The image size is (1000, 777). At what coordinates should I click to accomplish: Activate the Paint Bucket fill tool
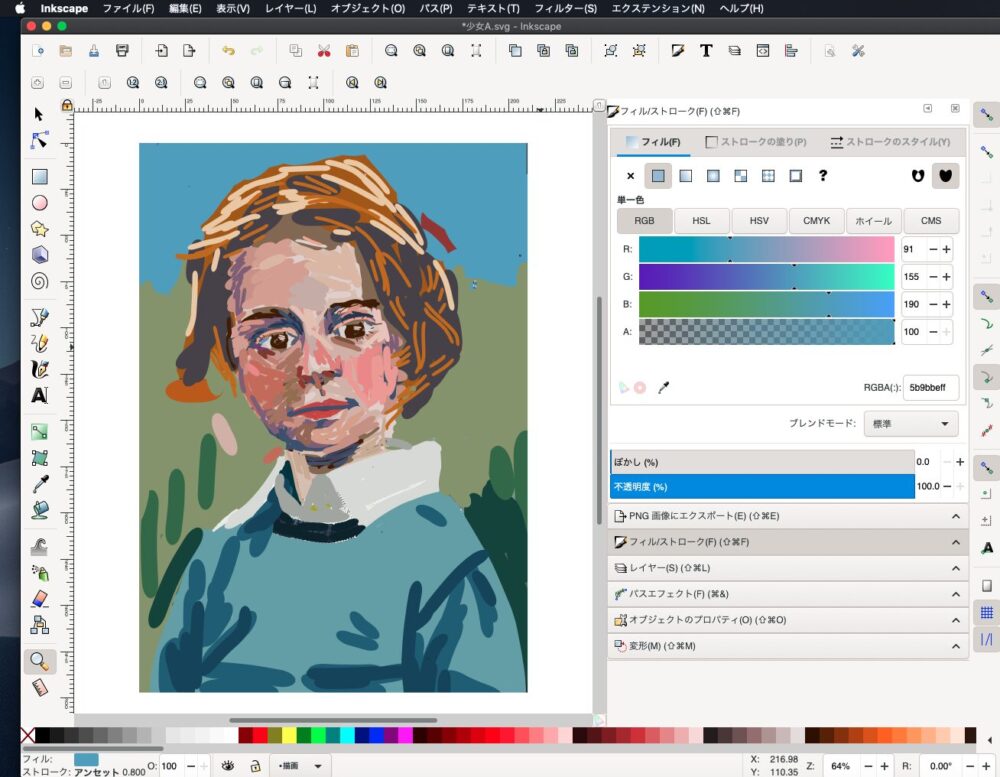[x=39, y=510]
